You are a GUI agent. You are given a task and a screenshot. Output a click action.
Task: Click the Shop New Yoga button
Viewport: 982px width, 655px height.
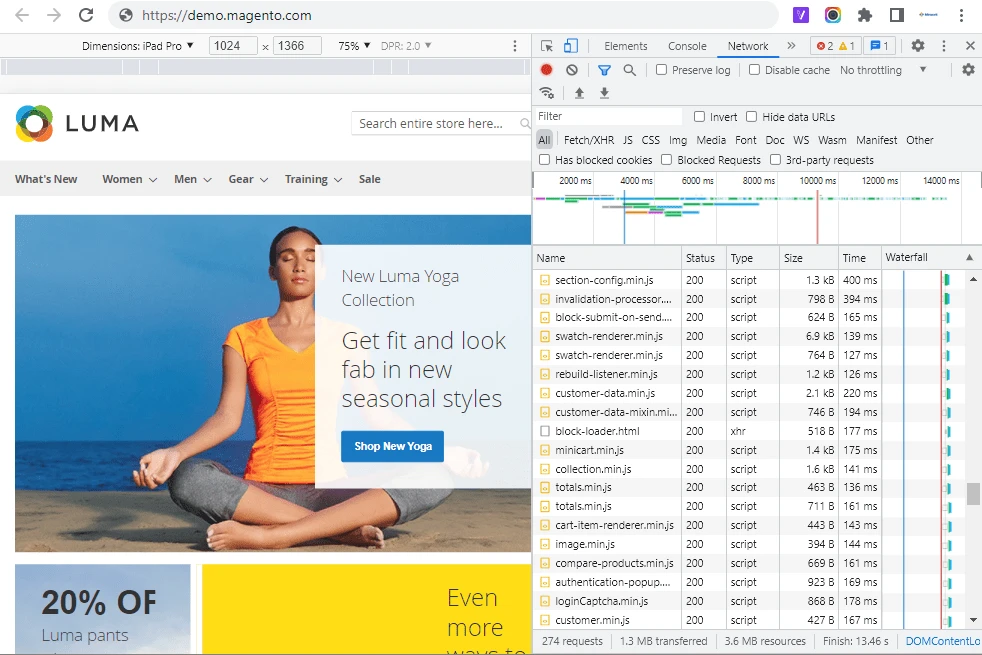[393, 446]
